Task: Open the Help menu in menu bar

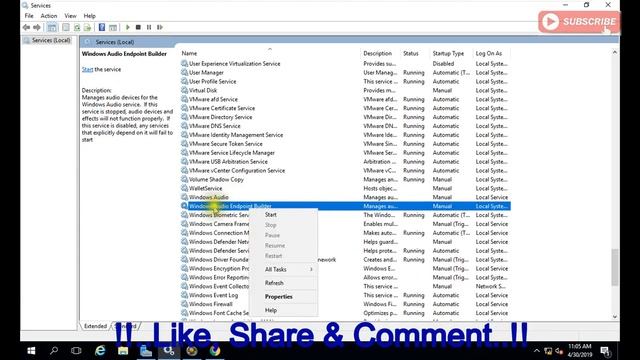Action: click(x=89, y=16)
